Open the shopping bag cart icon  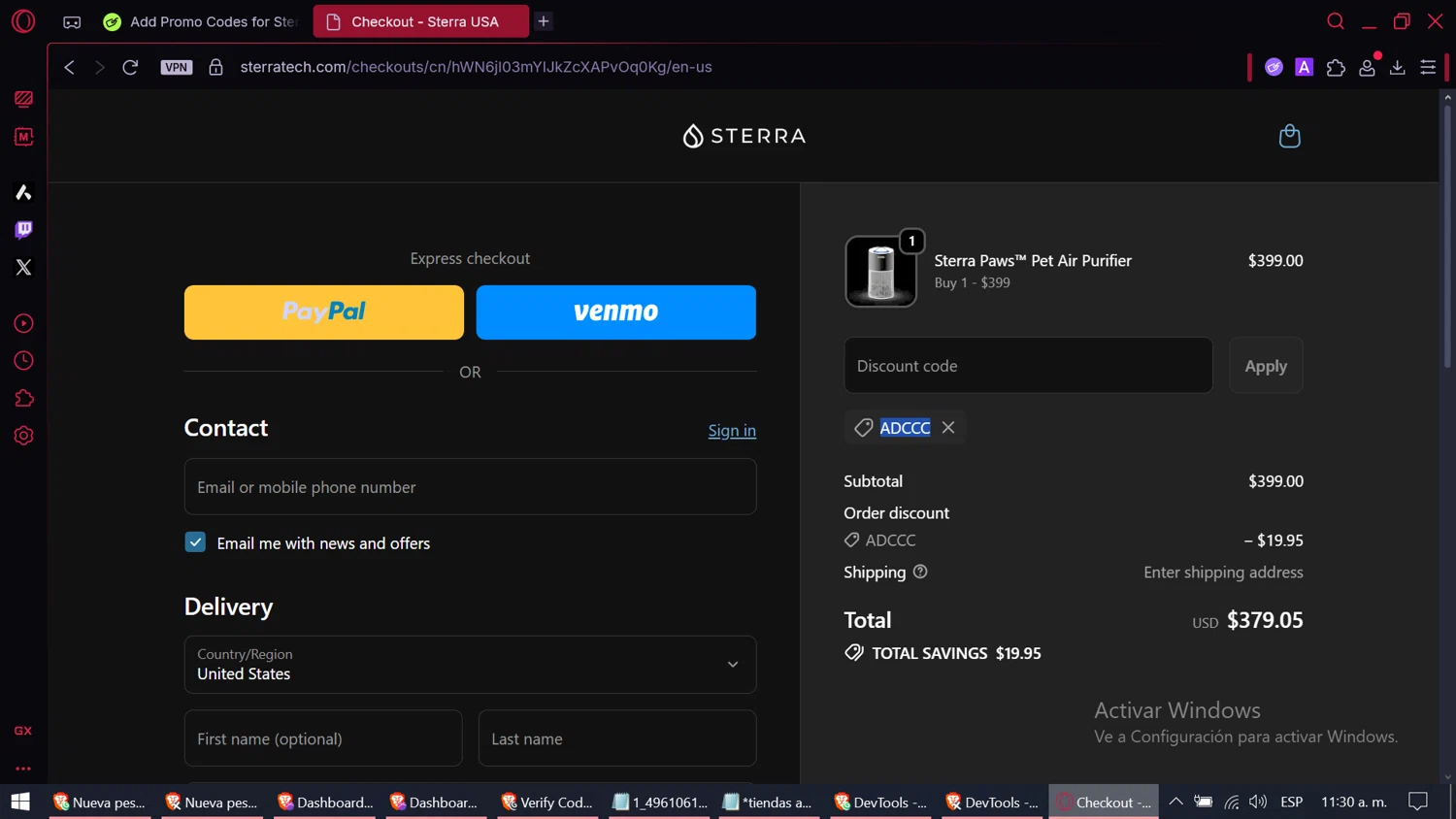(1289, 136)
